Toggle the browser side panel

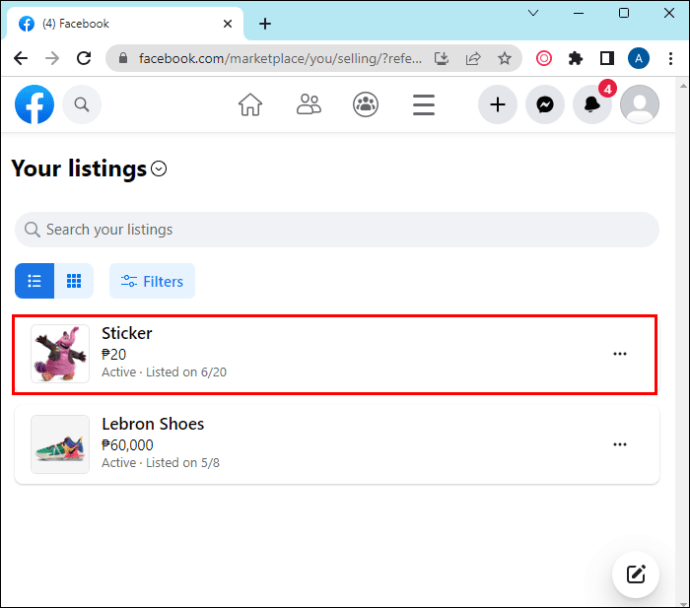point(607,58)
